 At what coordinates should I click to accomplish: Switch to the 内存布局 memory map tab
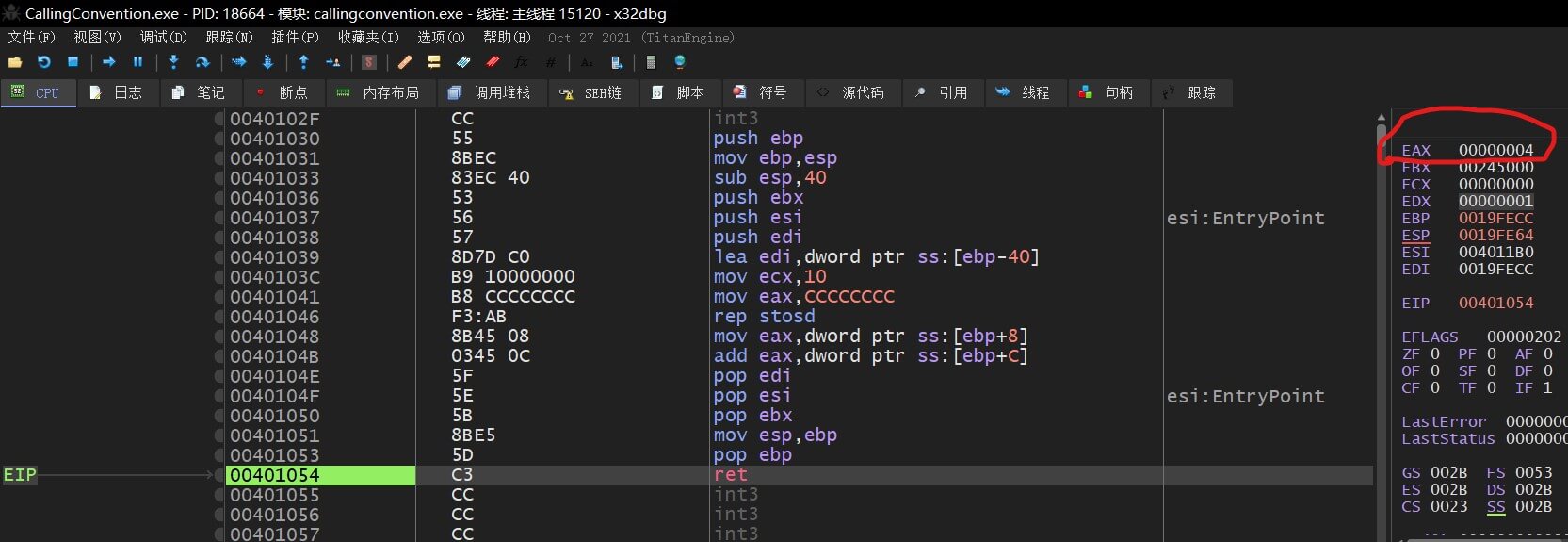tap(379, 92)
